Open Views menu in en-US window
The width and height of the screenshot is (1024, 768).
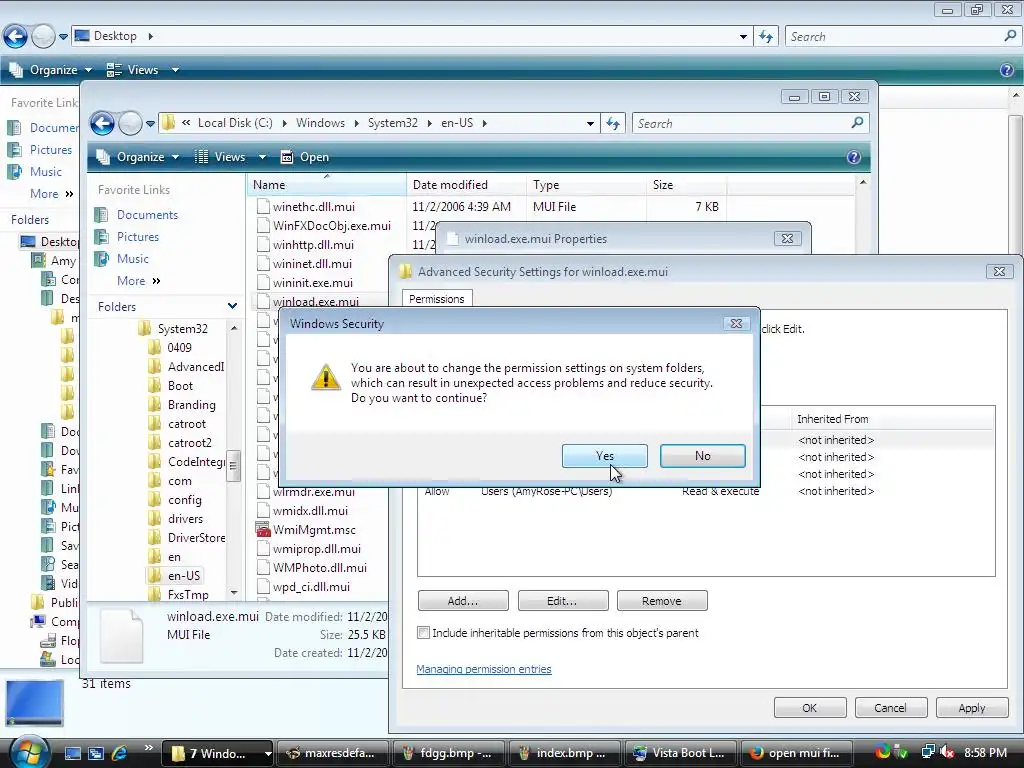[x=230, y=157]
